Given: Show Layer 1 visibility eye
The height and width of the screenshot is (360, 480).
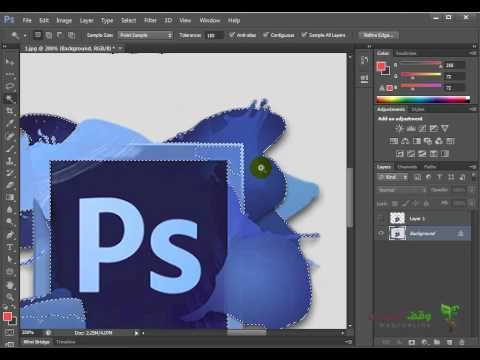Looking at the screenshot, I should point(381,219).
